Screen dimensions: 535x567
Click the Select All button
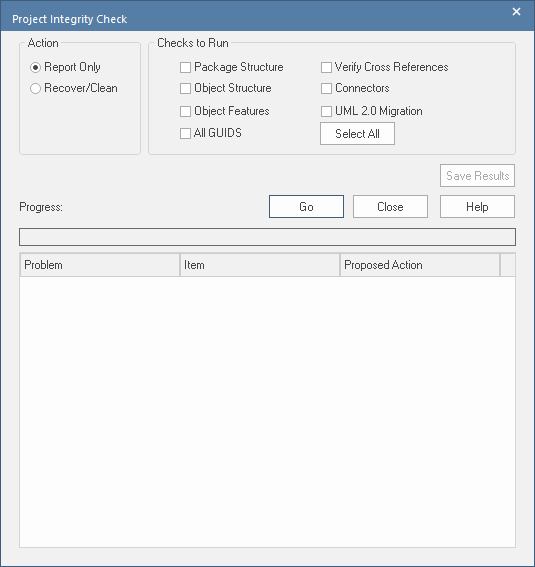357,134
